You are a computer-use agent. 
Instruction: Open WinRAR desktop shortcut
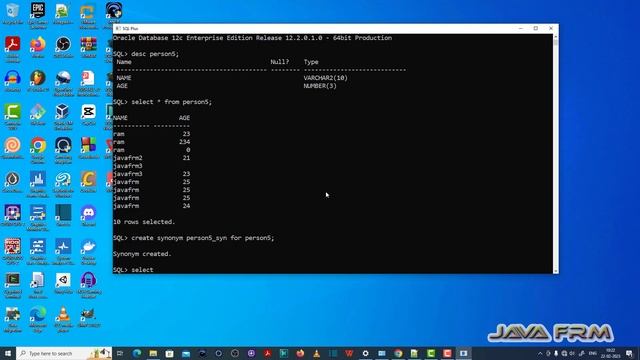point(88,47)
